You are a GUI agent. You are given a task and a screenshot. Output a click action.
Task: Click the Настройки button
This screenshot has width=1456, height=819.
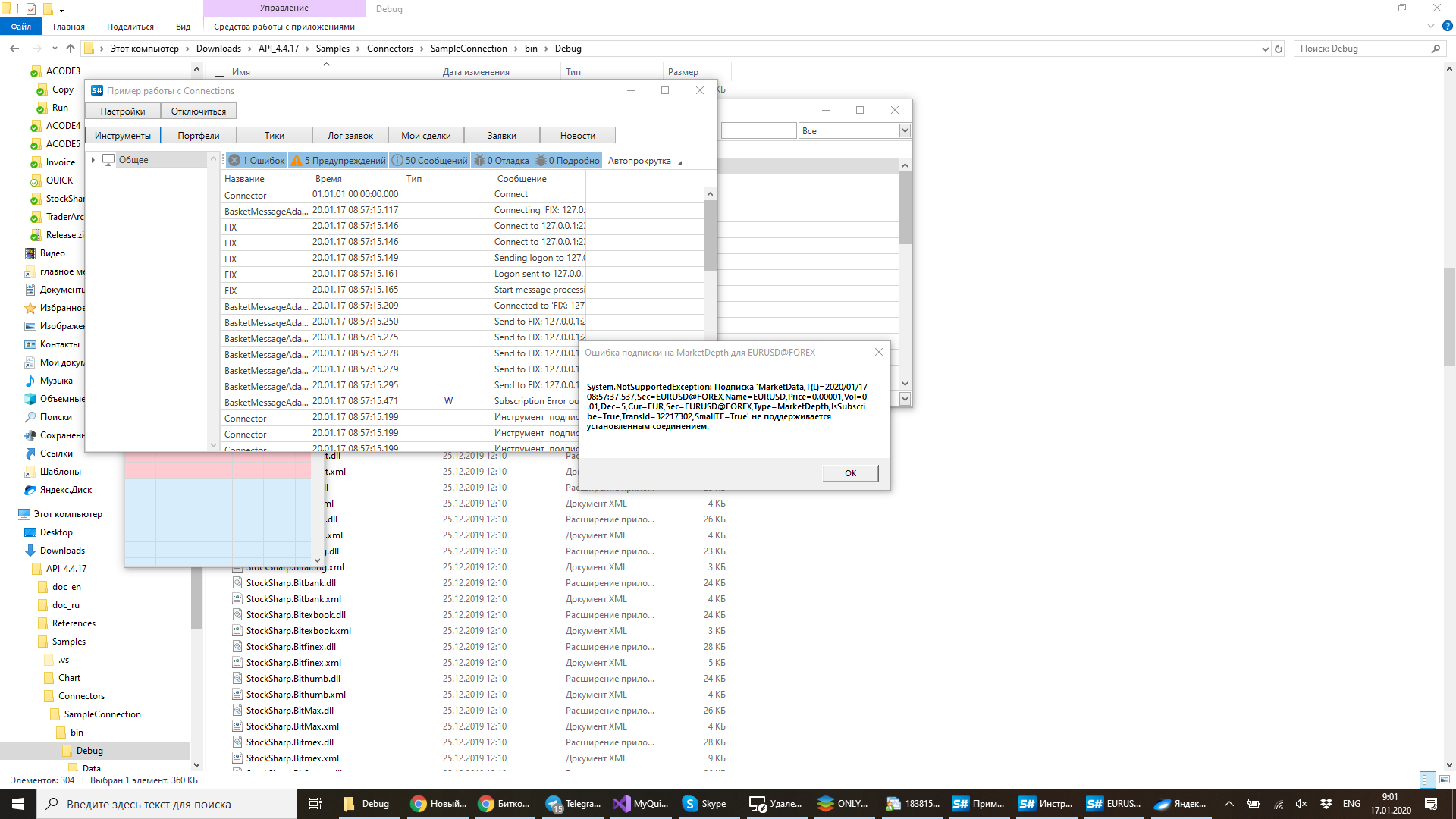(x=123, y=111)
